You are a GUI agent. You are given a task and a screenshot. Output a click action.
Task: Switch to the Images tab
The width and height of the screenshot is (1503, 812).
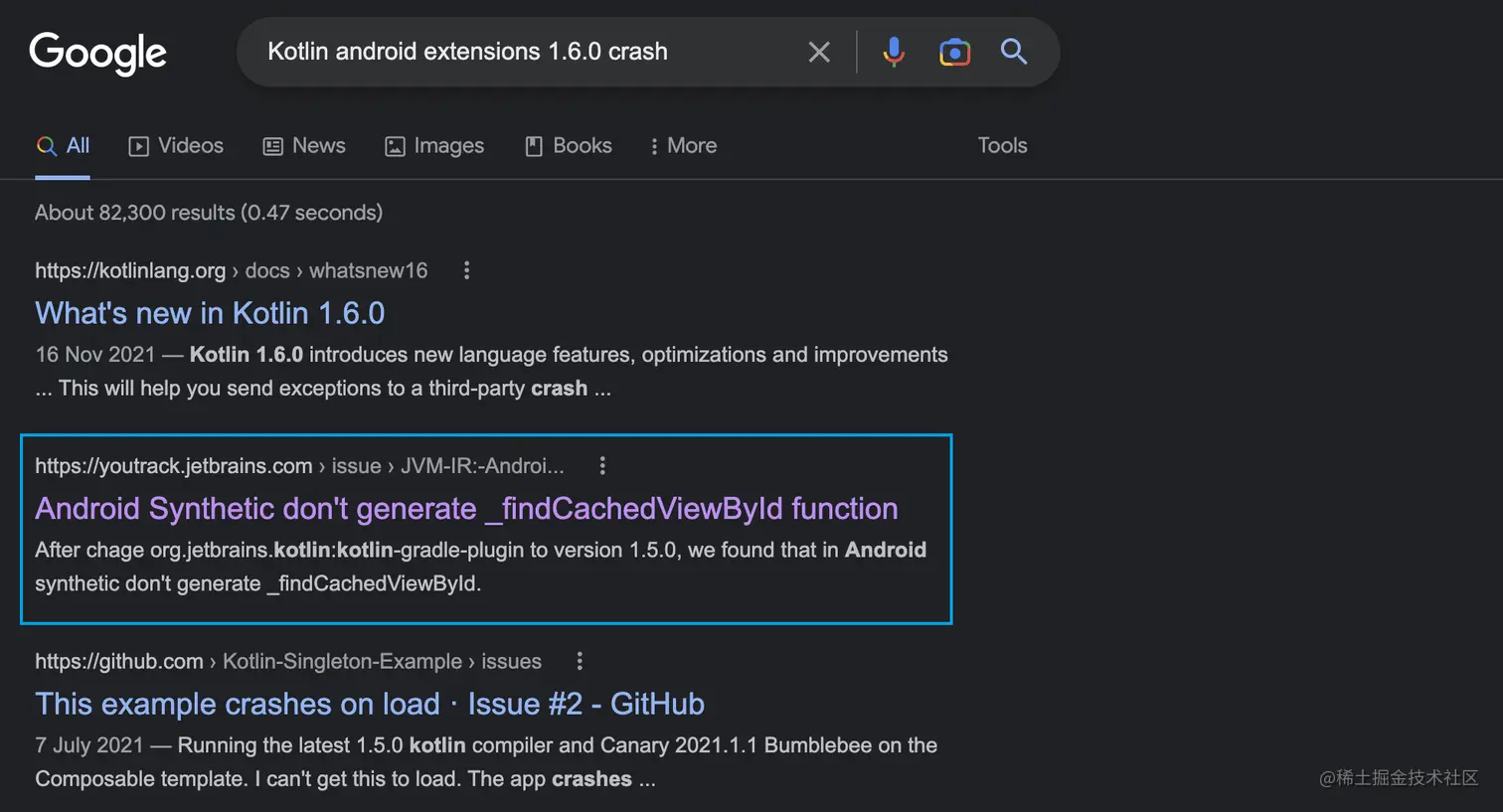[x=434, y=146]
